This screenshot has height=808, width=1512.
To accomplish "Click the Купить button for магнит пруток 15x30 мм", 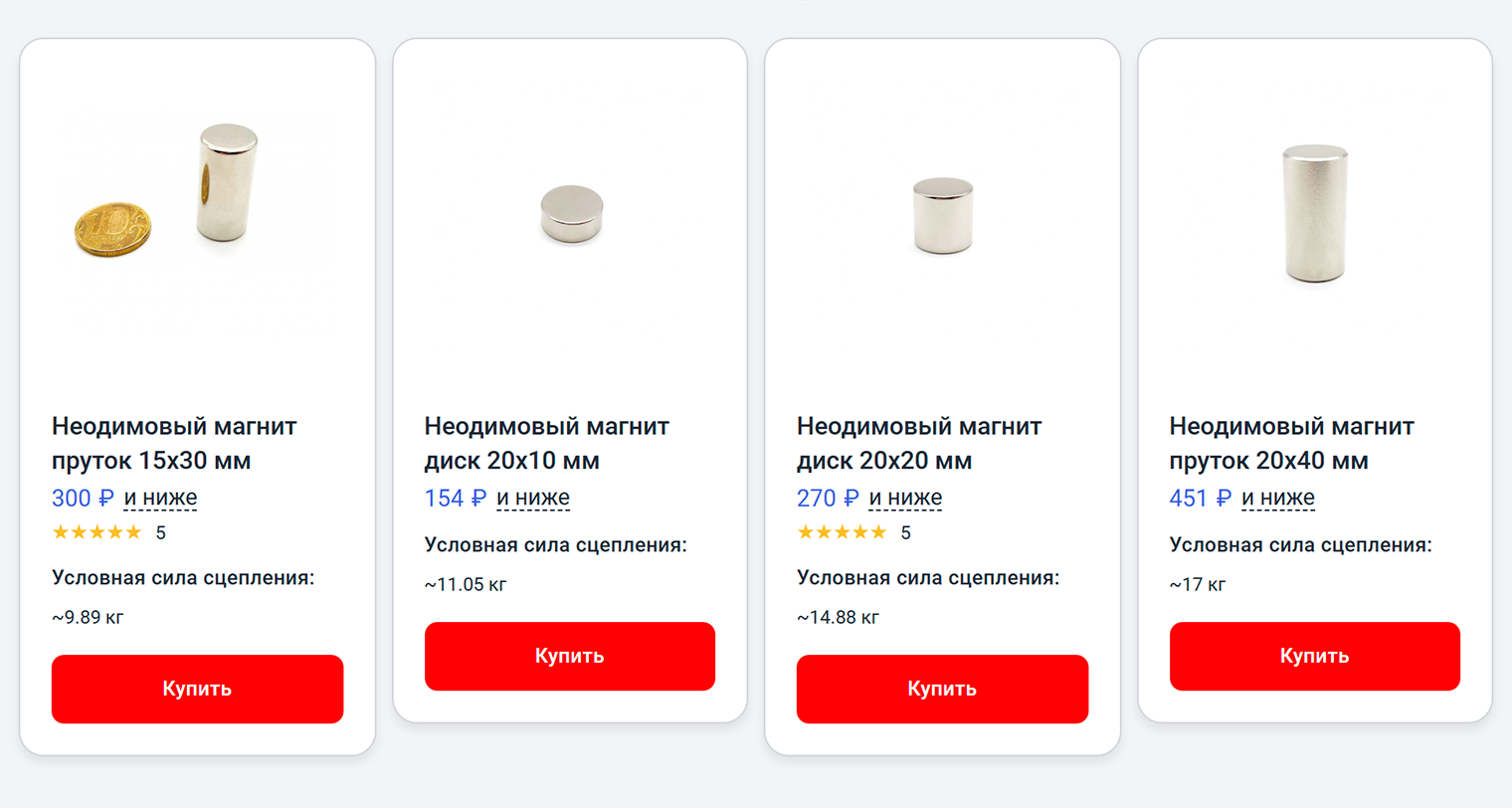I will coord(196,688).
